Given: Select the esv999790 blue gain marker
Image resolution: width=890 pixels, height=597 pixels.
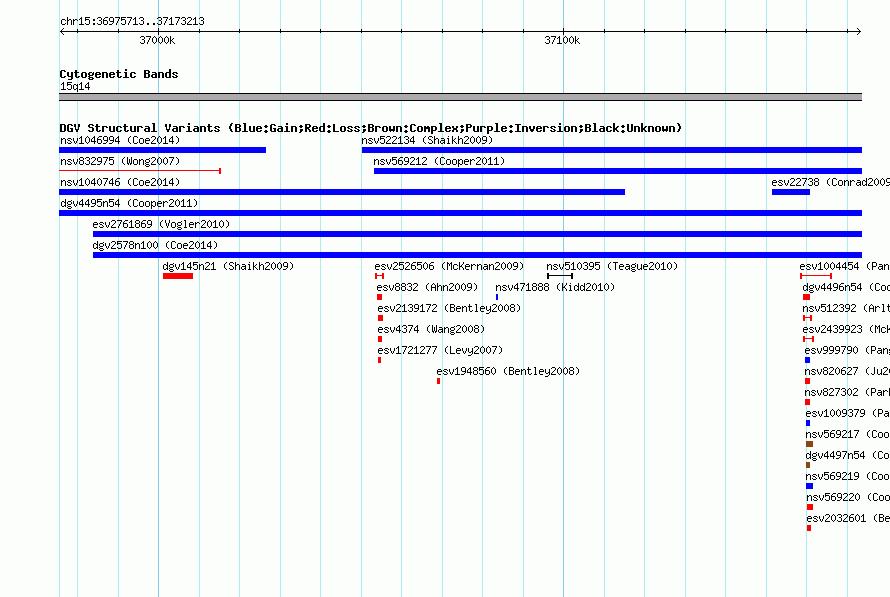Looking at the screenshot, I should click(x=808, y=360).
